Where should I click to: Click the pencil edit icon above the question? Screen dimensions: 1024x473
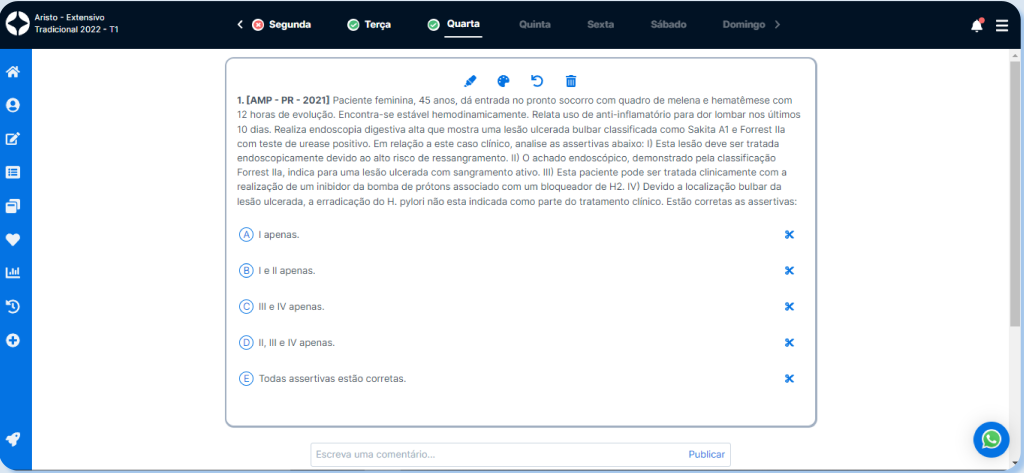point(471,81)
